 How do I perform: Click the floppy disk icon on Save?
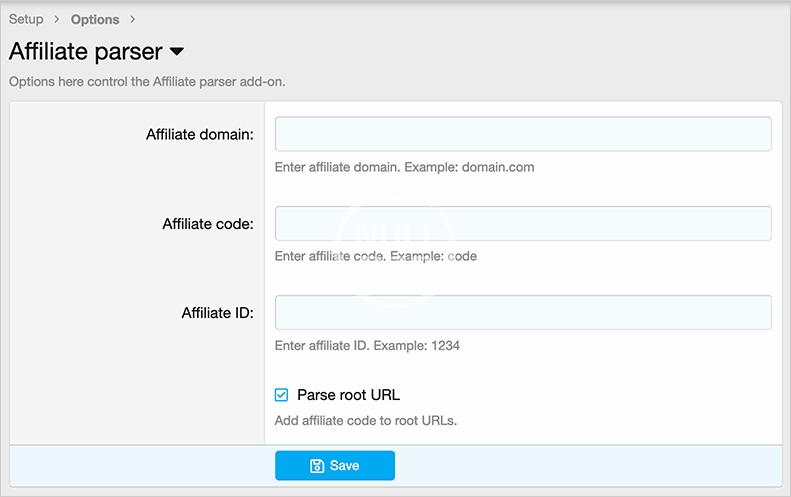[317, 466]
